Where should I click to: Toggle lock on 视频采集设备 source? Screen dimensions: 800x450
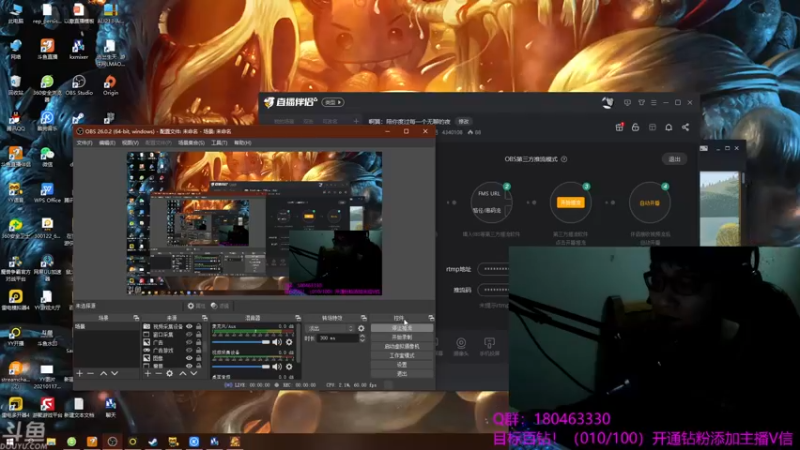(199, 327)
